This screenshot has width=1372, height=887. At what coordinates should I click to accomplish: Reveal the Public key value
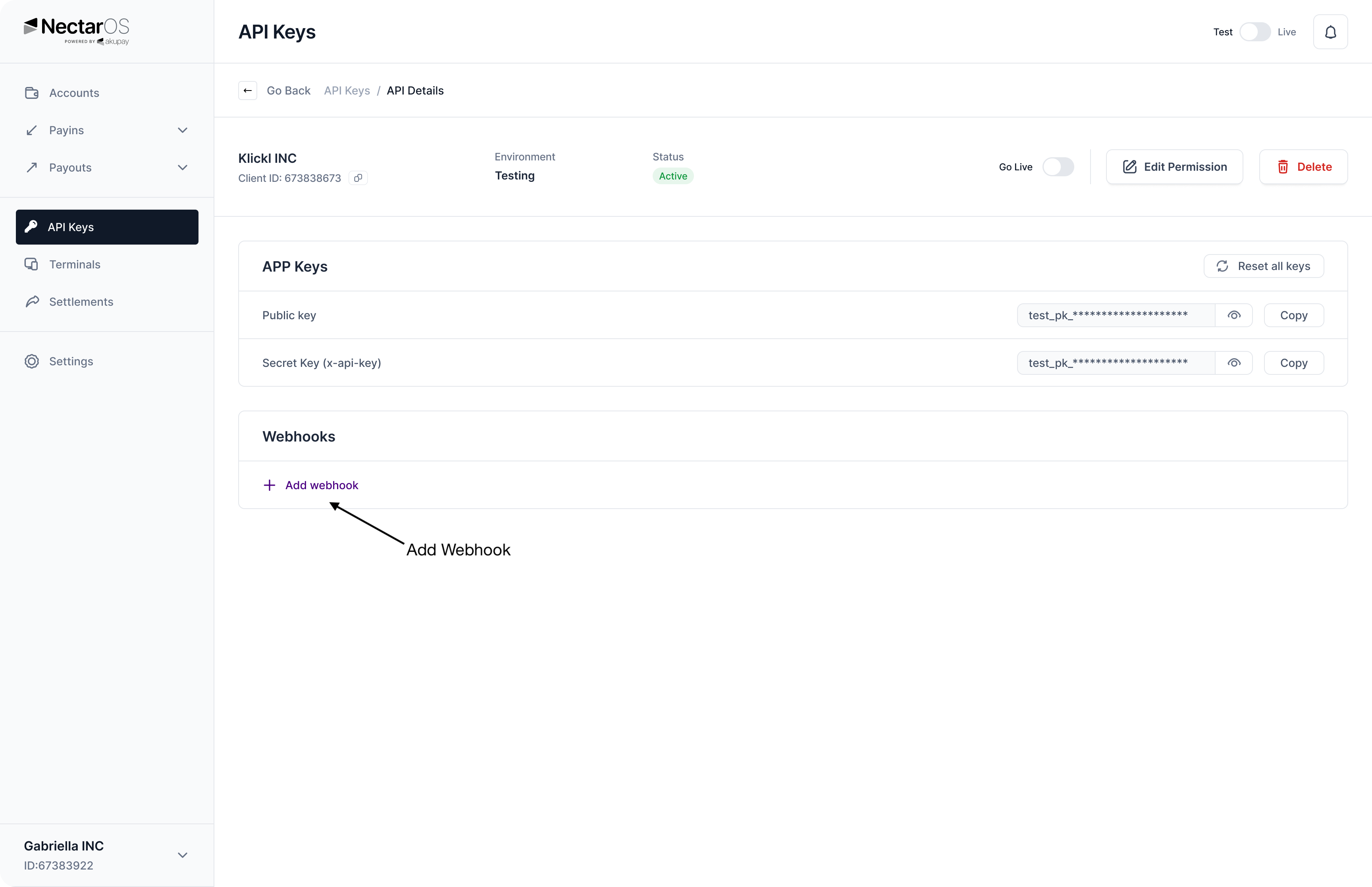tap(1233, 315)
